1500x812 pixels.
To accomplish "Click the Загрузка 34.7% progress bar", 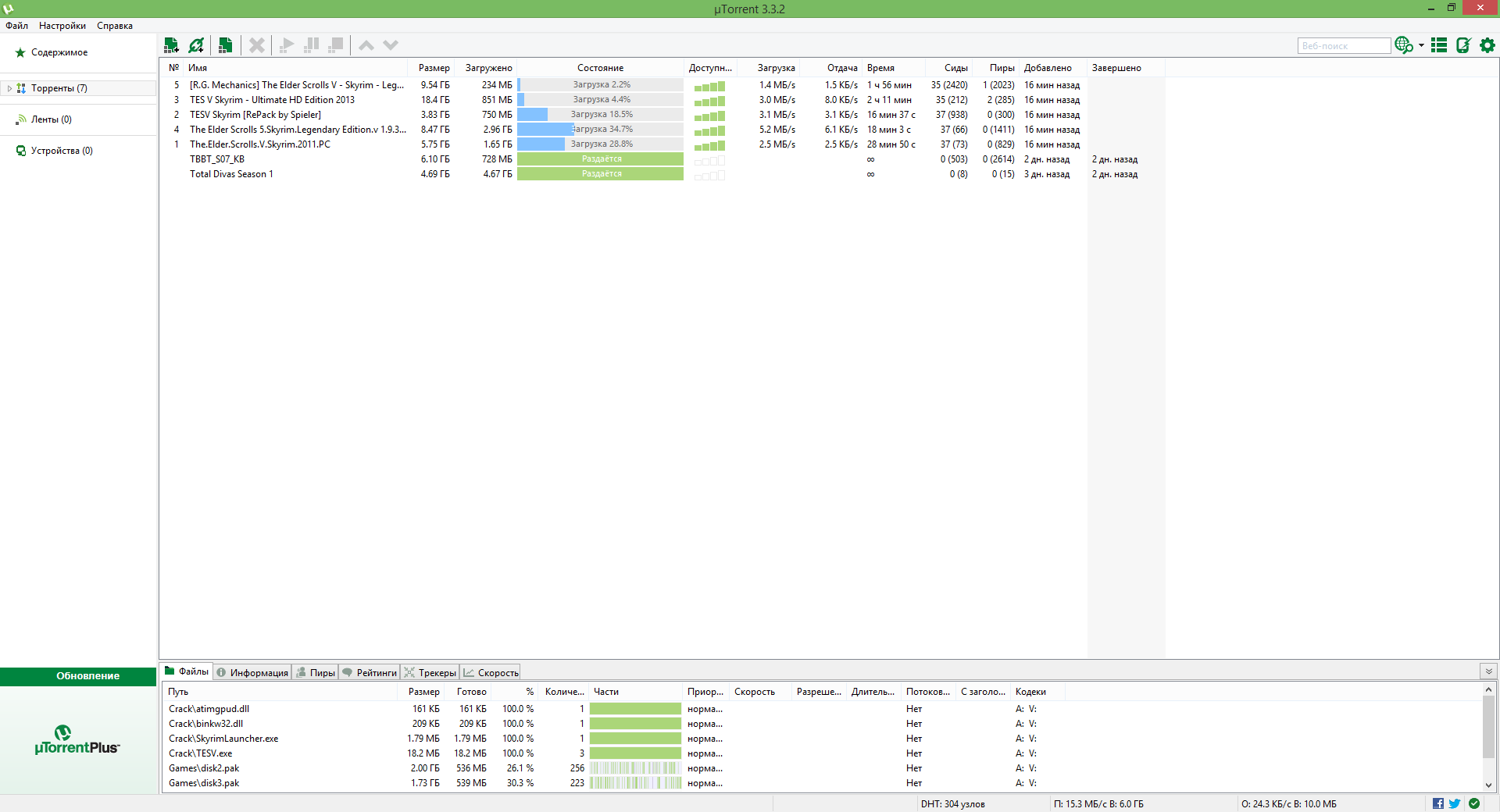I will point(600,129).
